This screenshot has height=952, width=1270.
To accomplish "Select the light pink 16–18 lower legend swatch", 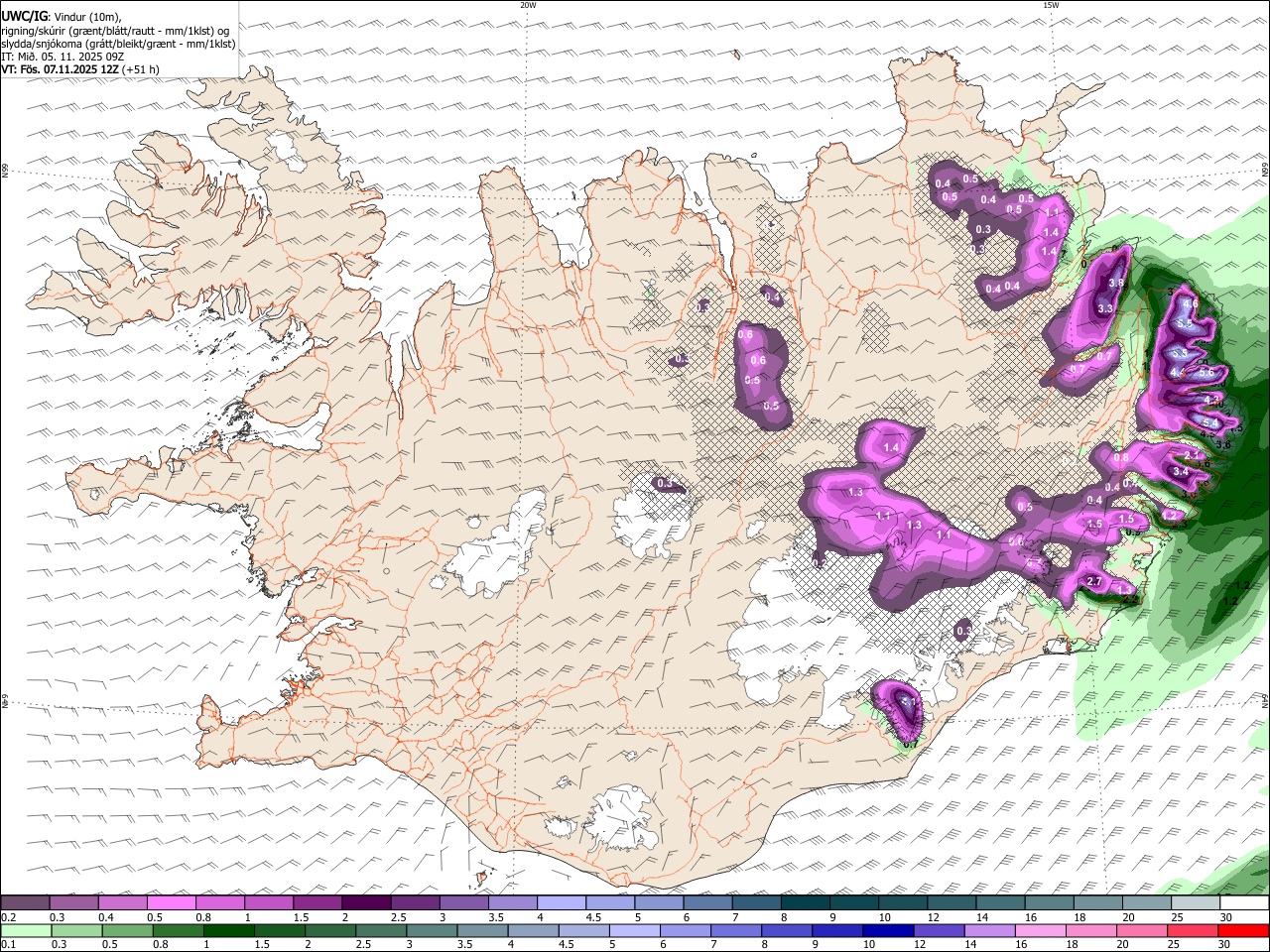I will tap(1040, 930).
